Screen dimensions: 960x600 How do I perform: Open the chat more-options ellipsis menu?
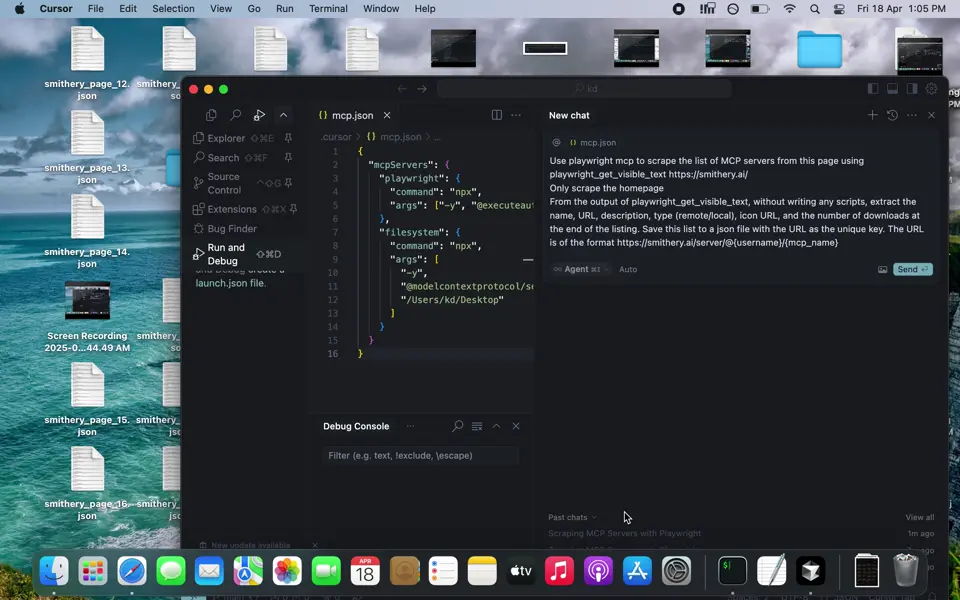click(x=911, y=115)
